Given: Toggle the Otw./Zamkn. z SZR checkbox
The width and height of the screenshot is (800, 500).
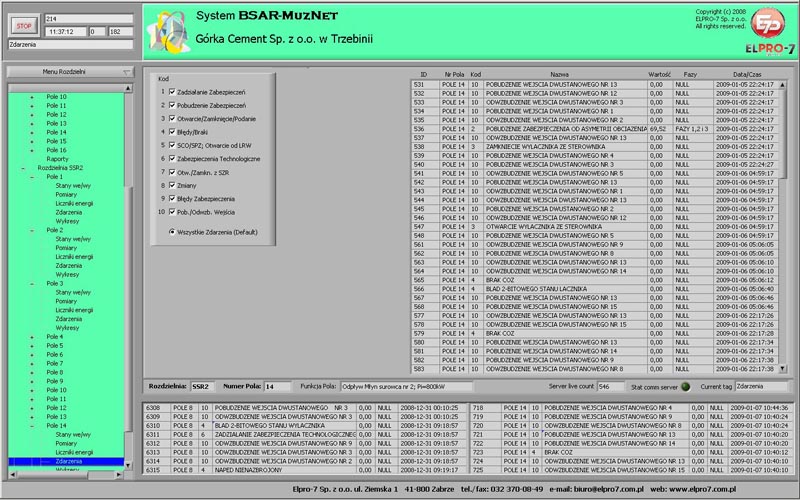Looking at the screenshot, I should coord(172,172).
